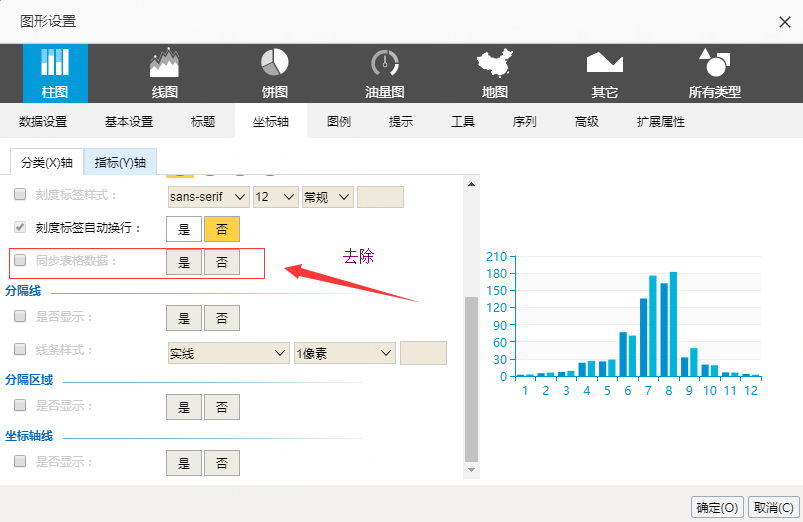Set 同步表格数据 to 是

tap(184, 262)
